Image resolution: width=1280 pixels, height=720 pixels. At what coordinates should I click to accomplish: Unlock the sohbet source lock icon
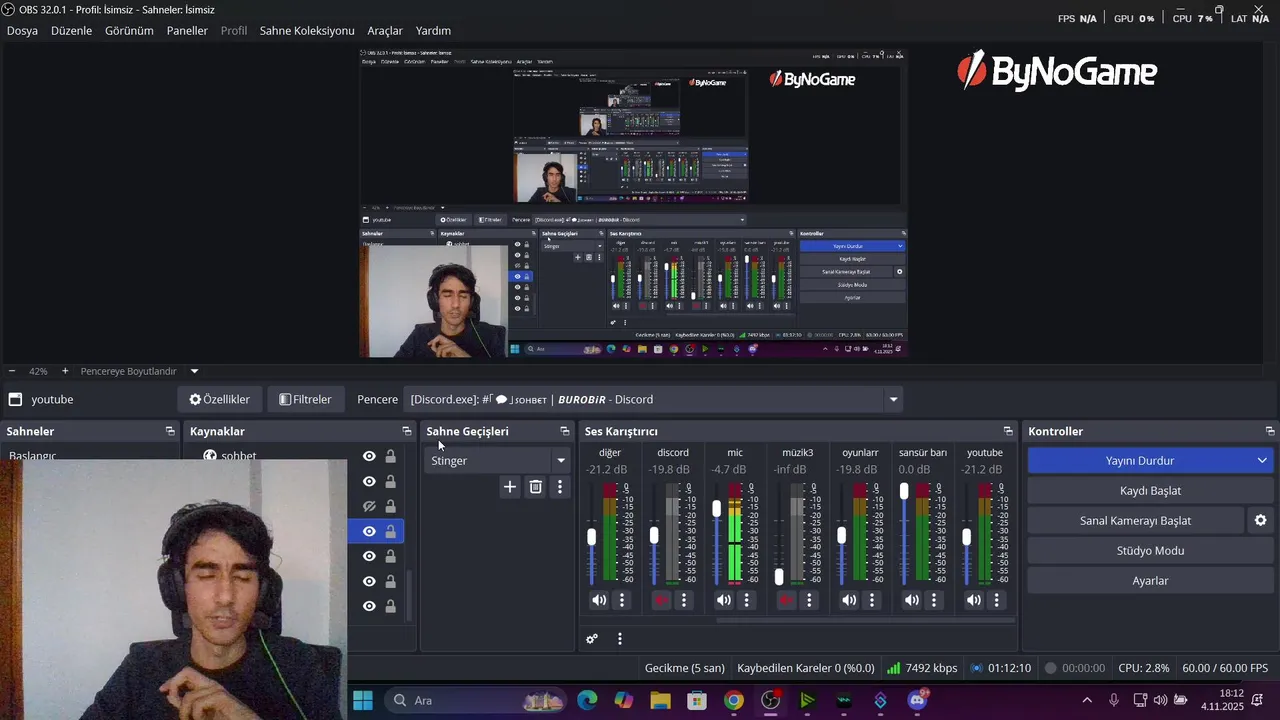(x=391, y=456)
